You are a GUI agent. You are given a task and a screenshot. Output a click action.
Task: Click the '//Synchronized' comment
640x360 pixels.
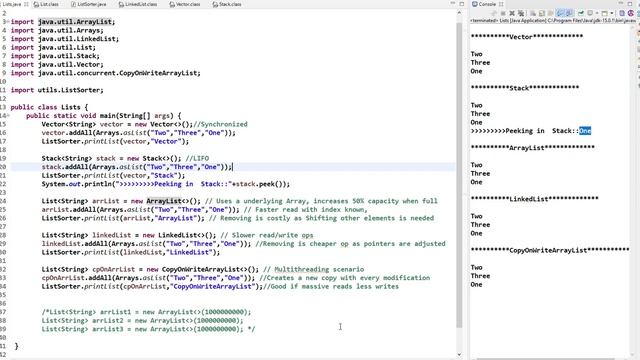click(x=220, y=124)
